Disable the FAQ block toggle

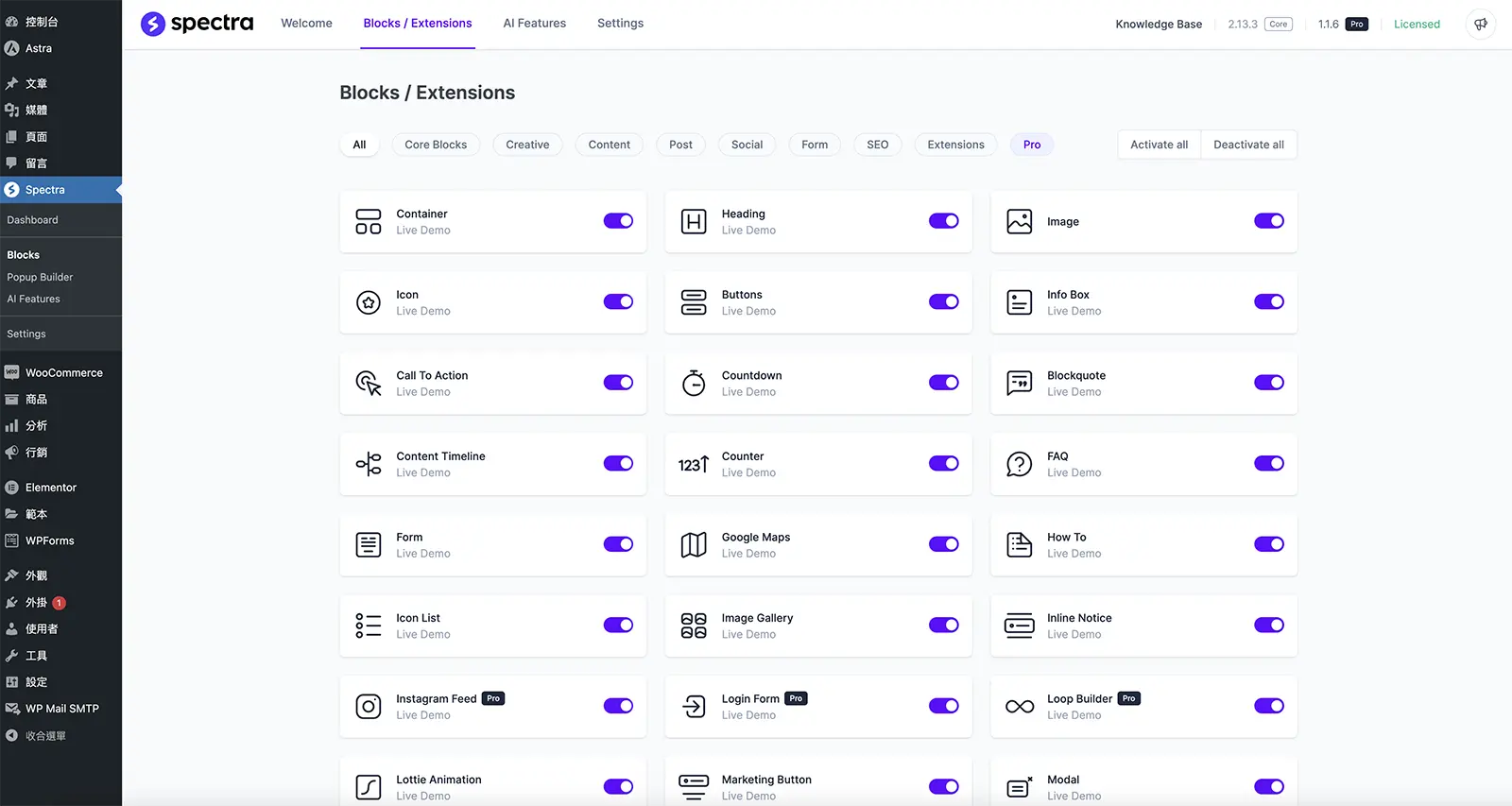(x=1269, y=463)
